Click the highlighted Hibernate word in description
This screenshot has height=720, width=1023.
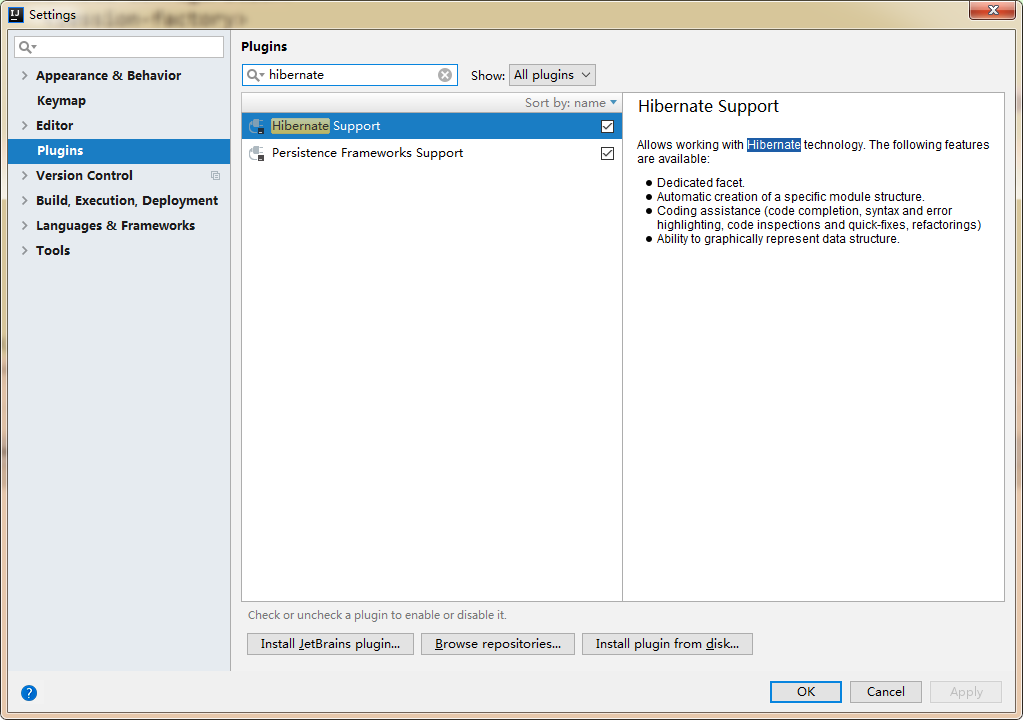coord(774,145)
